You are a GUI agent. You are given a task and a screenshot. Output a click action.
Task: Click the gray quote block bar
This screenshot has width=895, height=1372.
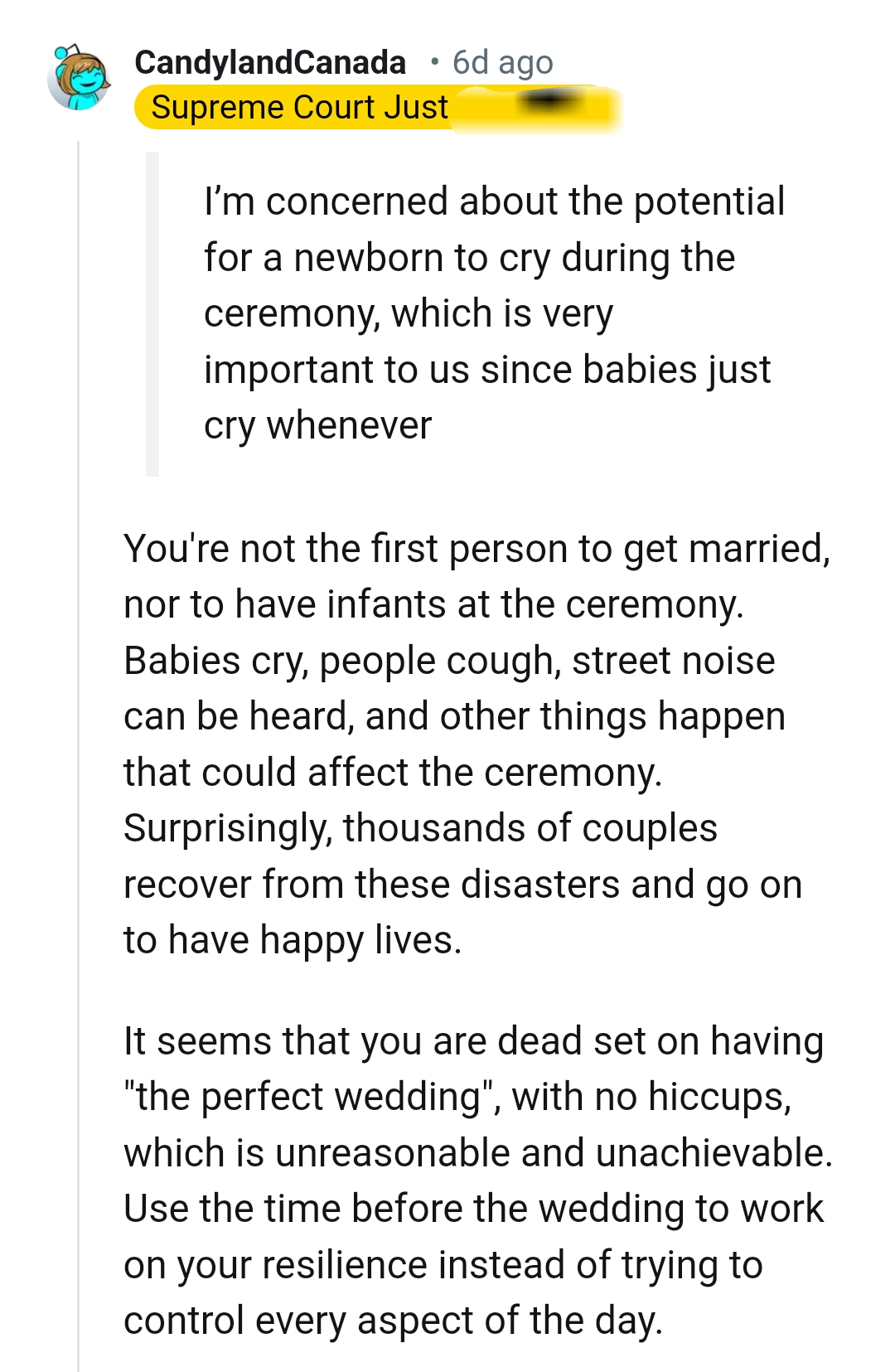(152, 313)
